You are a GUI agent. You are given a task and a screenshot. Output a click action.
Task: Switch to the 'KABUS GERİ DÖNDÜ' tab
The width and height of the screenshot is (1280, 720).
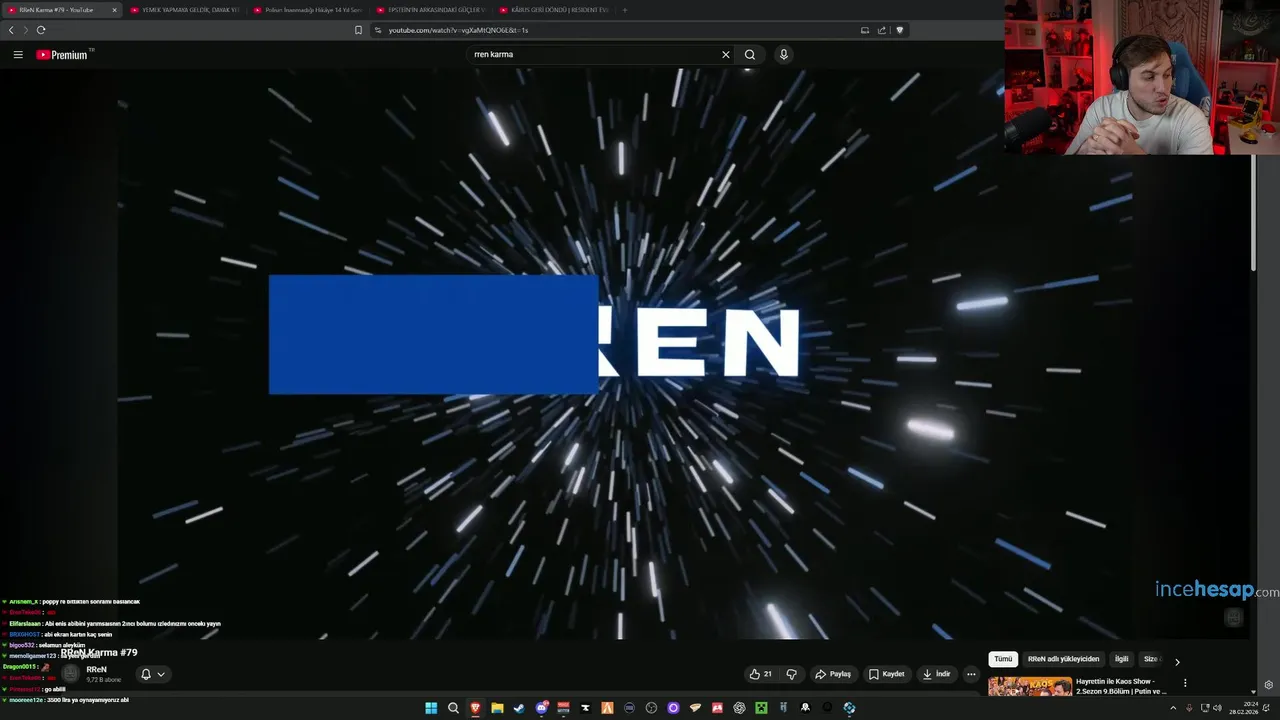tap(553, 10)
